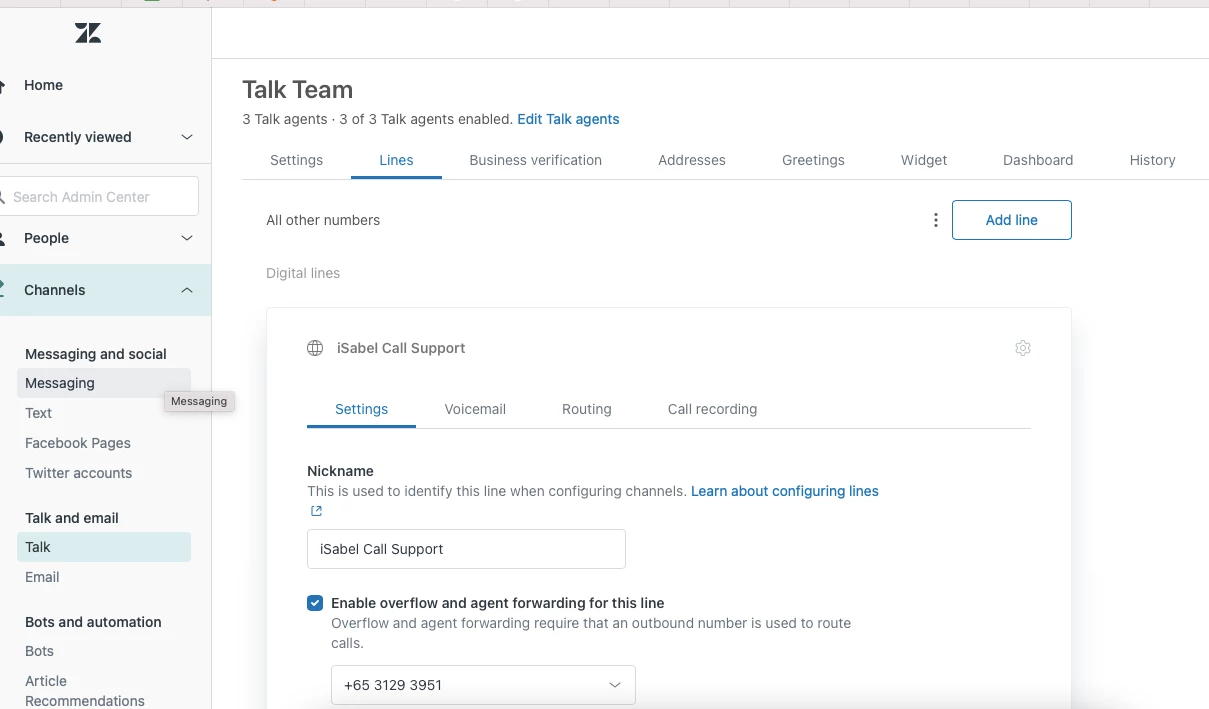Image resolution: width=1209 pixels, height=709 pixels.
Task: Select Talk under Talk and email
Action: point(103,547)
